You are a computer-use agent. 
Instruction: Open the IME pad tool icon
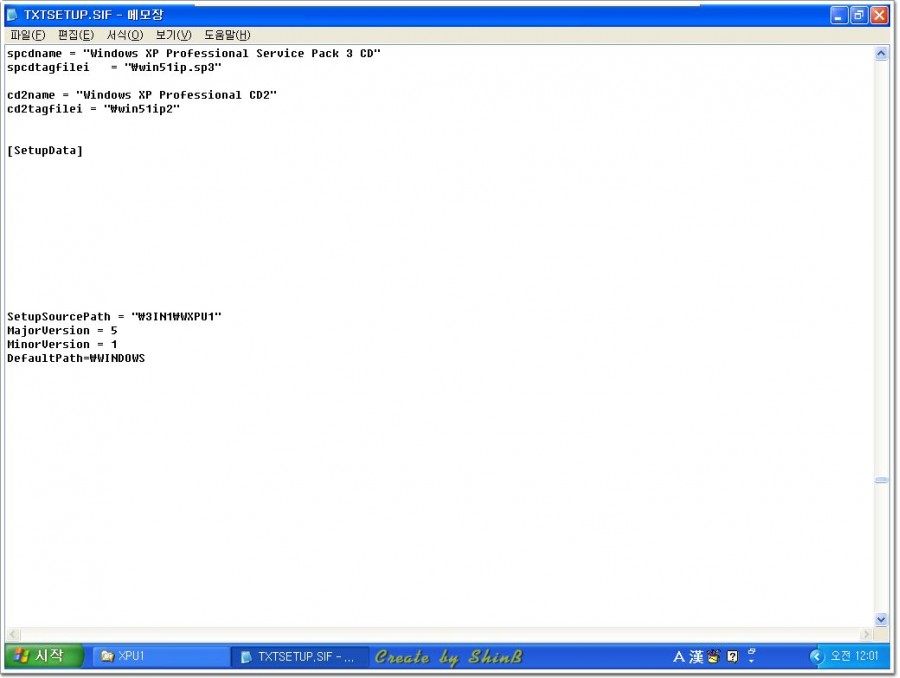coord(713,657)
